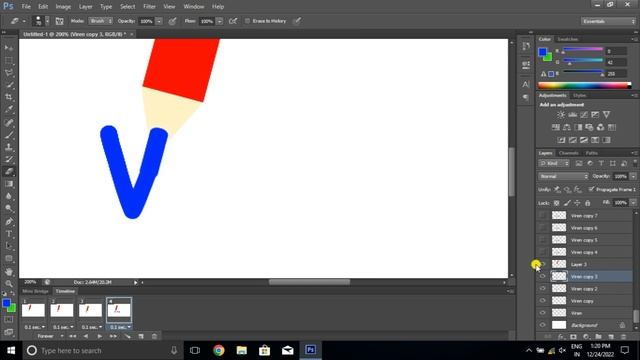Select frame 1 thumbnail in Timeline
The height and width of the screenshot is (360, 640).
pyautogui.click(x=33, y=310)
